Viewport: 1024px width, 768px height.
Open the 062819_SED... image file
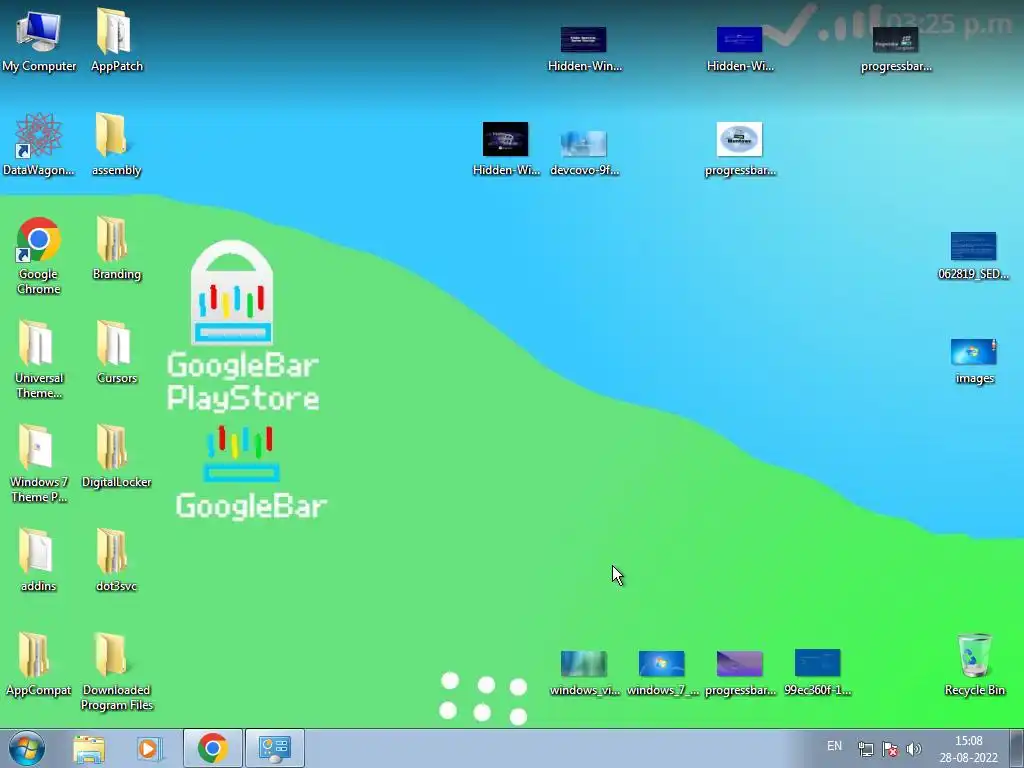973,256
